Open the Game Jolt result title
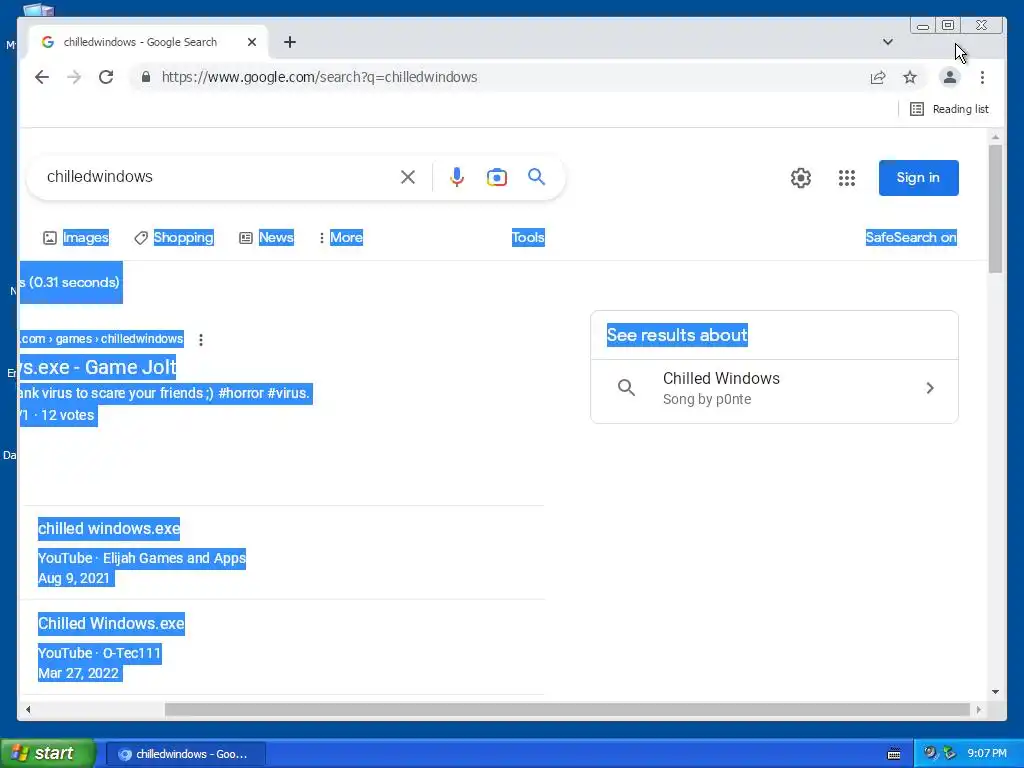This screenshot has height=768, width=1024. pos(98,367)
